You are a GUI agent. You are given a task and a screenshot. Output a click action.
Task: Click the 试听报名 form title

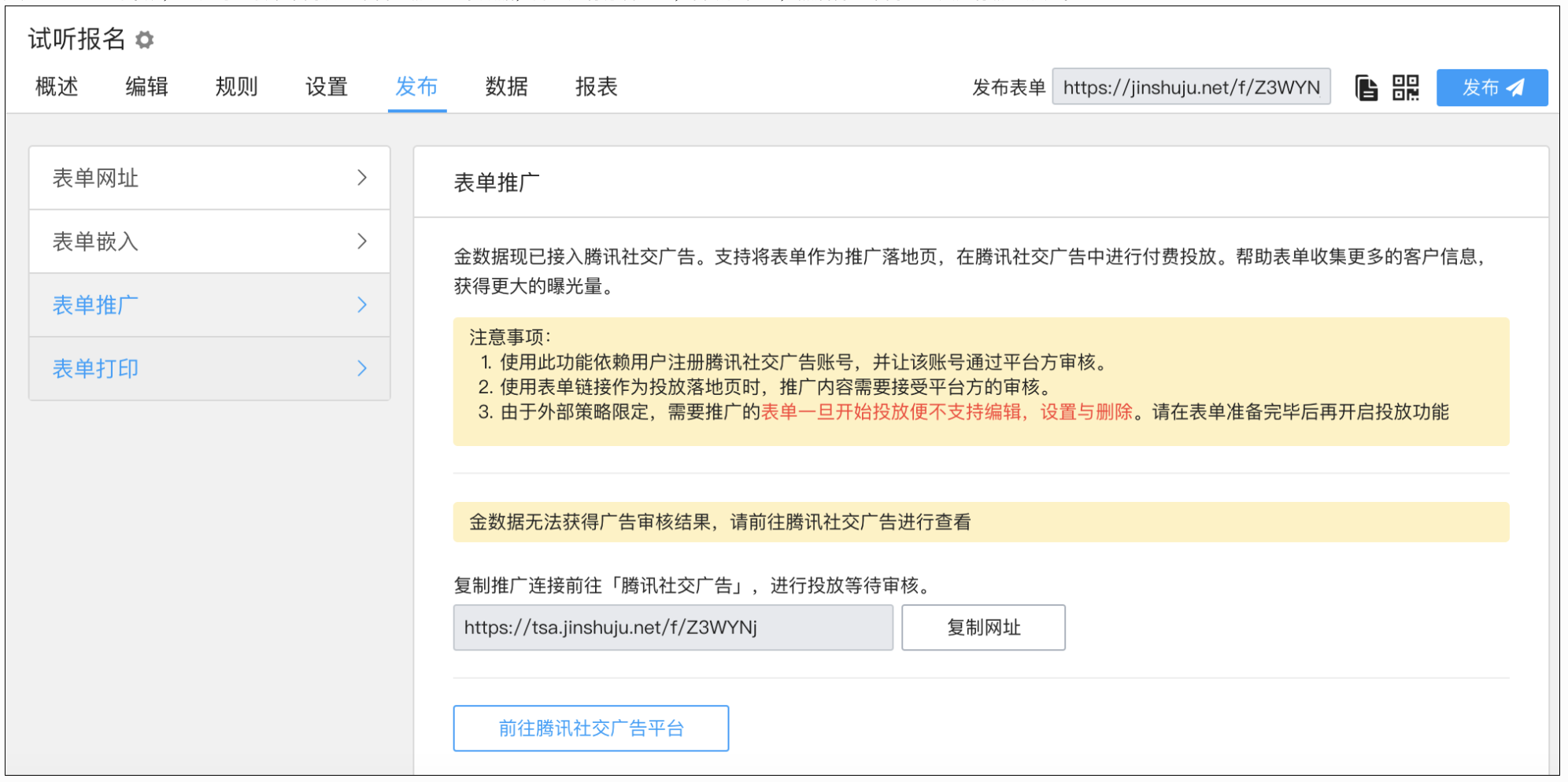(x=76, y=39)
